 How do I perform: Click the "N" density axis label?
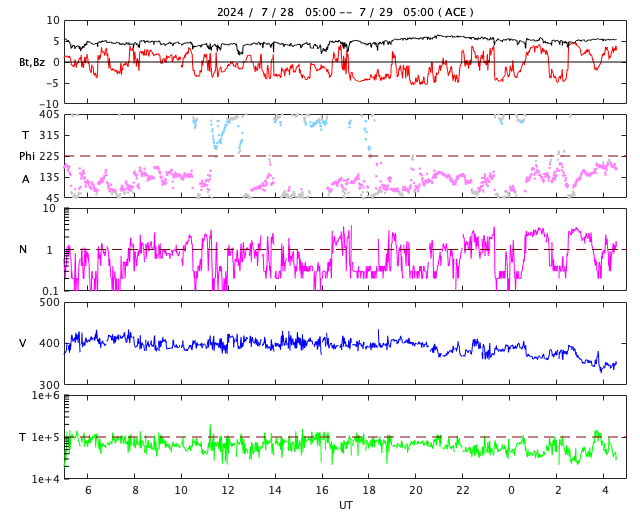click(x=23, y=249)
